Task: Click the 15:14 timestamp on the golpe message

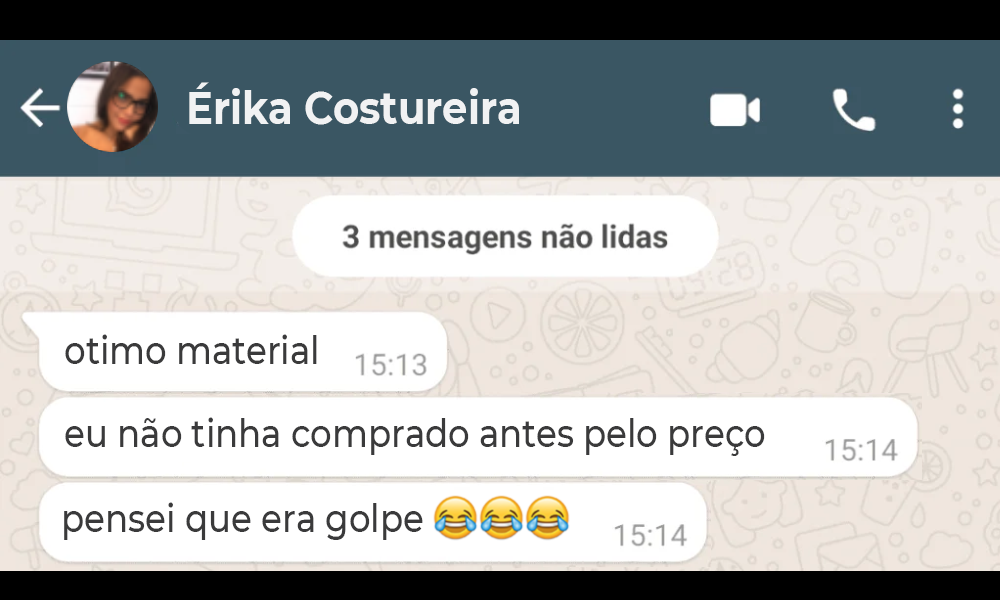Action: 650,535
